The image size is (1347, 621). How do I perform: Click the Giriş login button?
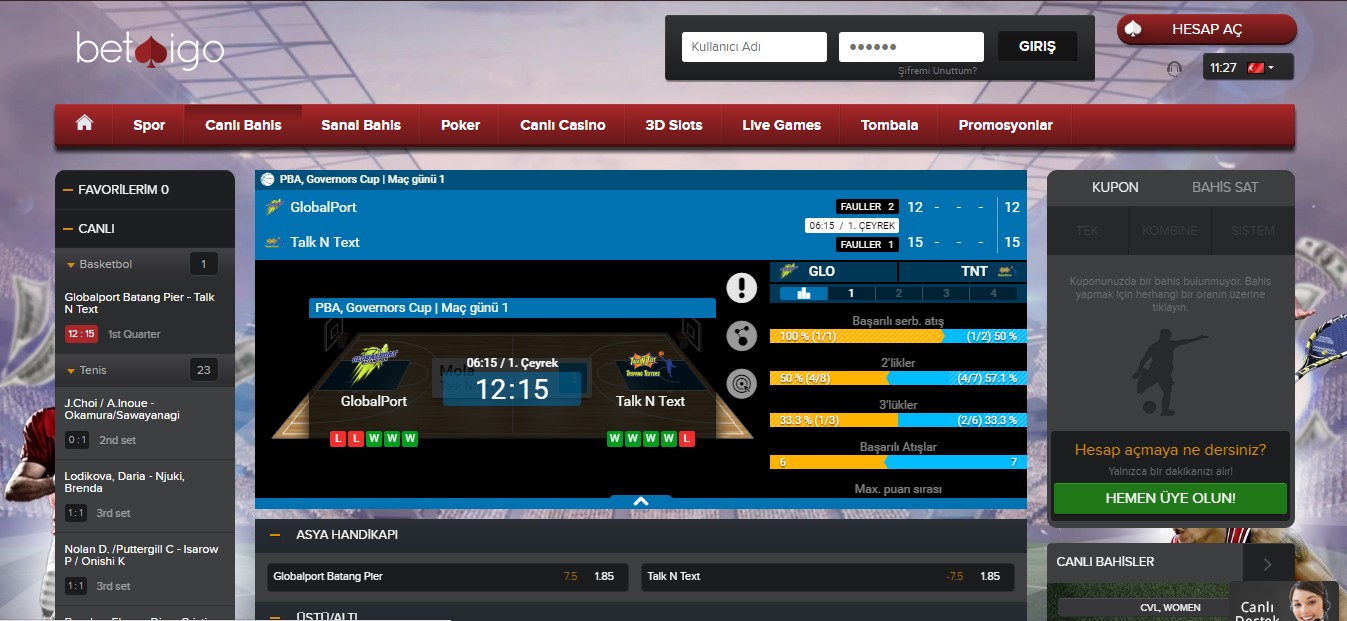(x=1037, y=47)
